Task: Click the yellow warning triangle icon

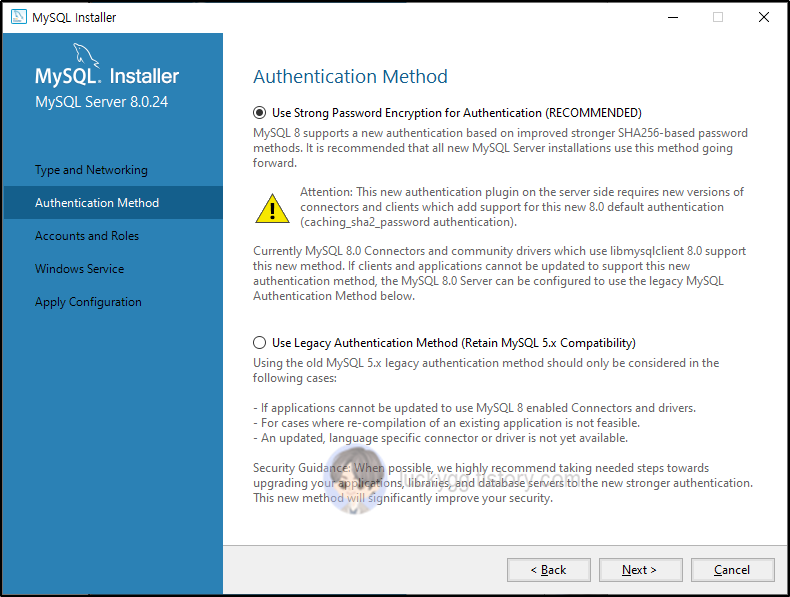Action: coord(272,208)
